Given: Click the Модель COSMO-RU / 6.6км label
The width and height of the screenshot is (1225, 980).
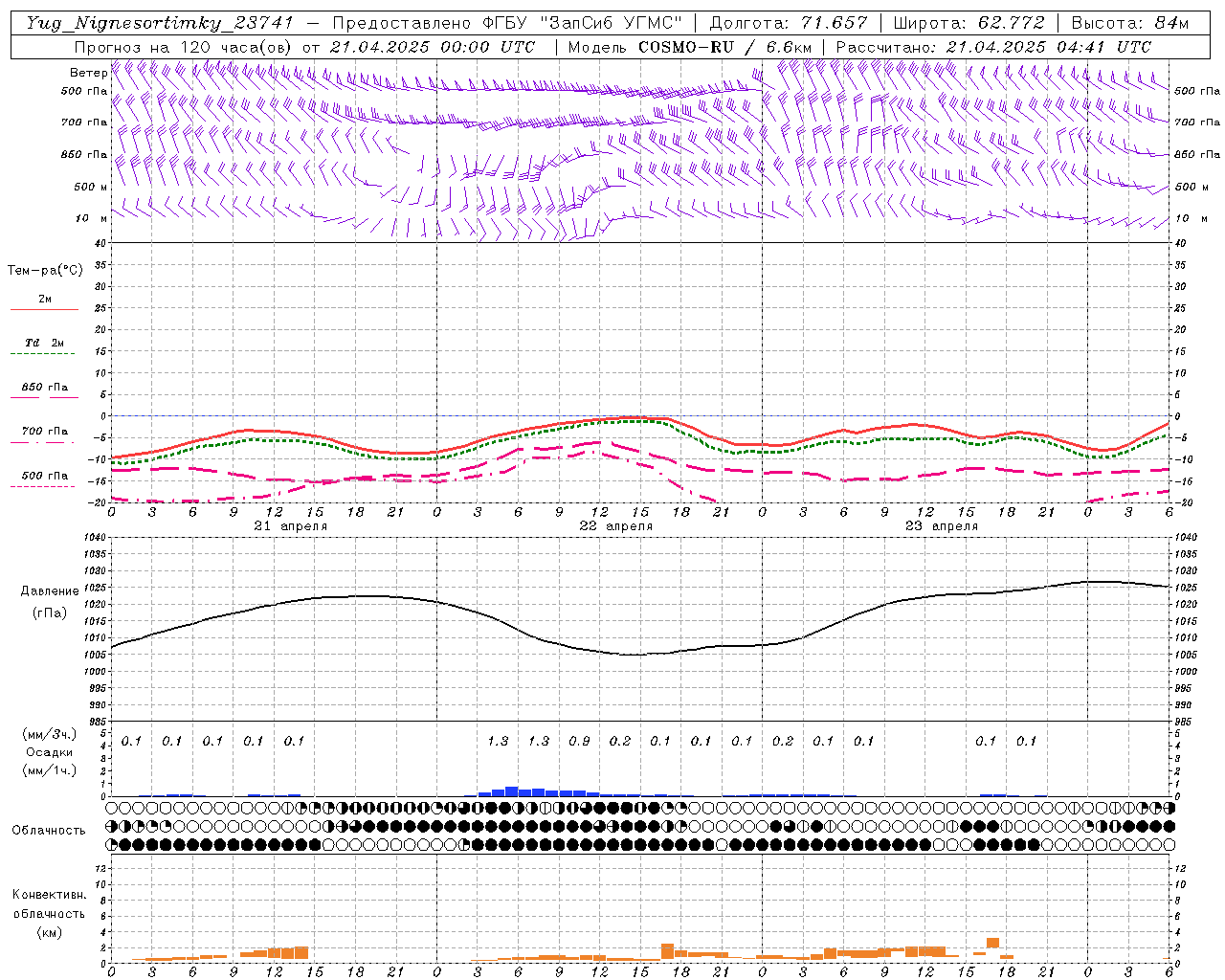Looking at the screenshot, I should pyautogui.click(x=692, y=47).
